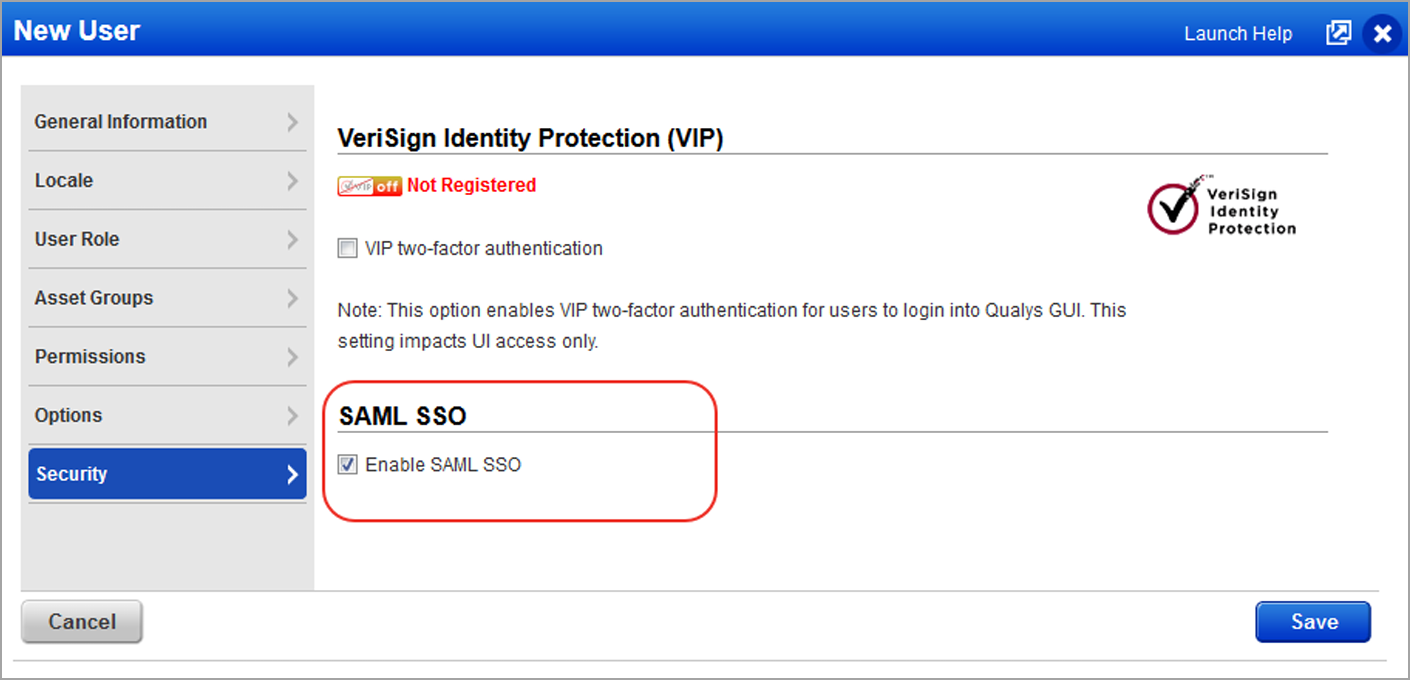Switch to the Locale tab

pyautogui.click(x=64, y=181)
